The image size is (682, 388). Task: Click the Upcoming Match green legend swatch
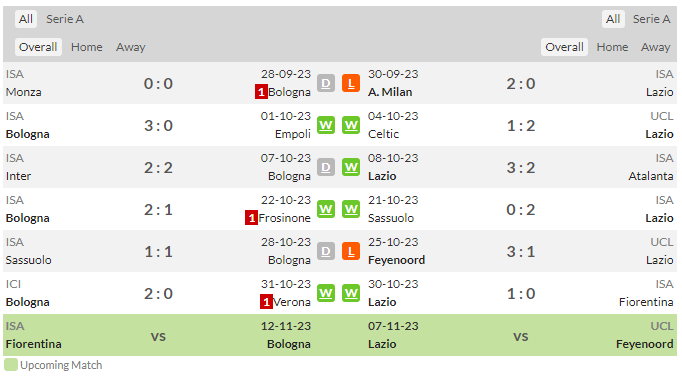click(10, 365)
